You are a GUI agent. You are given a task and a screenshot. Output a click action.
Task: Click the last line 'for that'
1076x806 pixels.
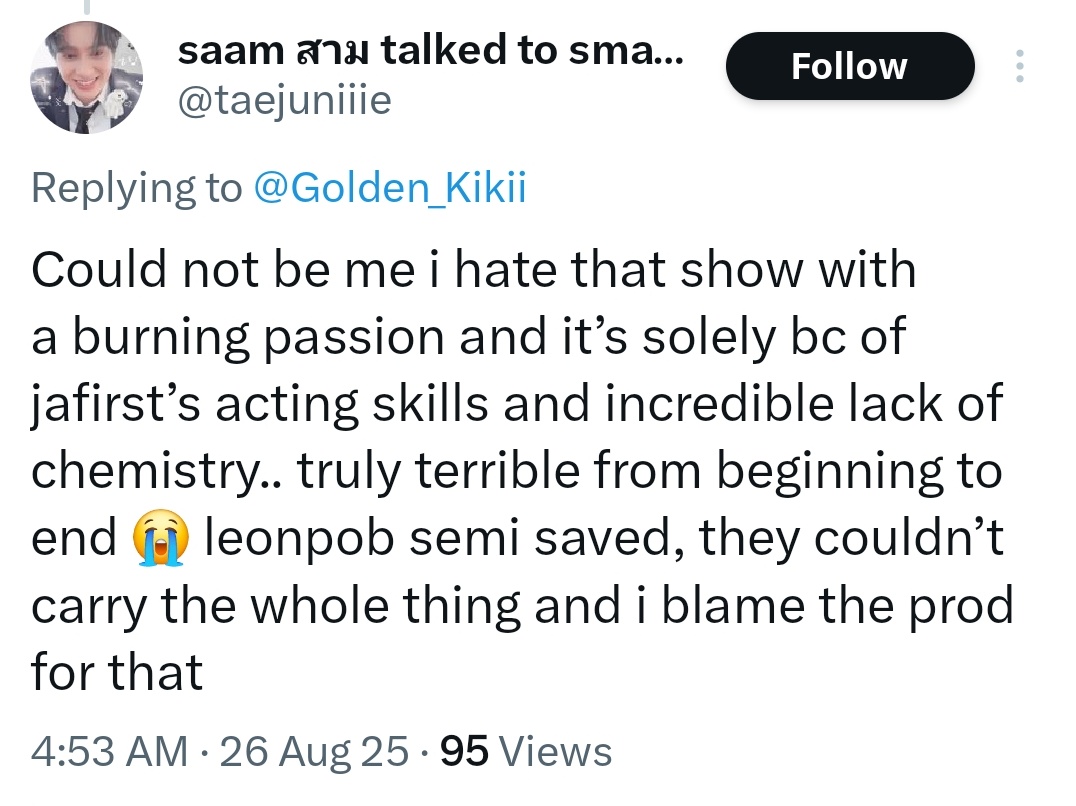117,673
